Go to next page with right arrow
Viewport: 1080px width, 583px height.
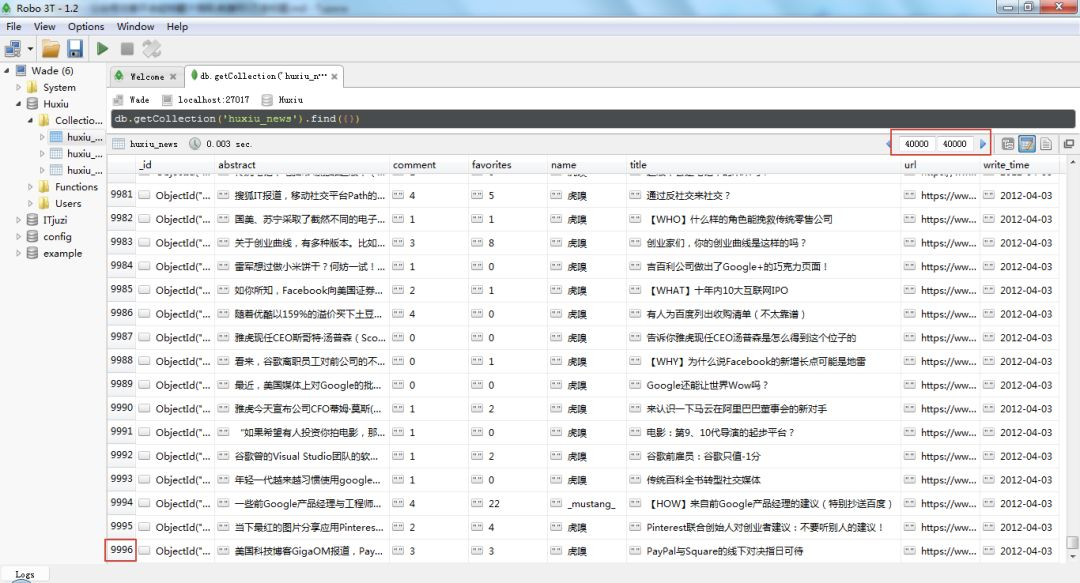click(x=983, y=144)
